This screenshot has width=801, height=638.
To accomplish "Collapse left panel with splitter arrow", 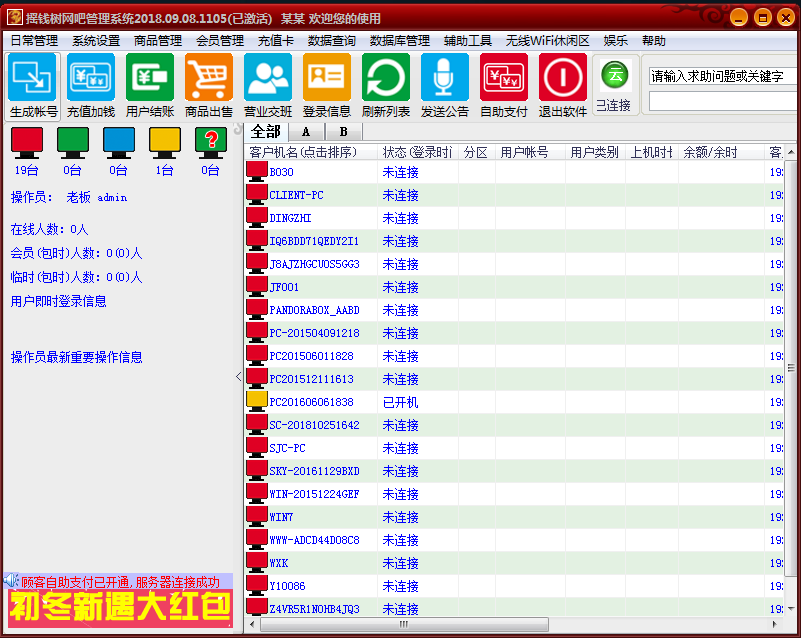I will click(238, 376).
